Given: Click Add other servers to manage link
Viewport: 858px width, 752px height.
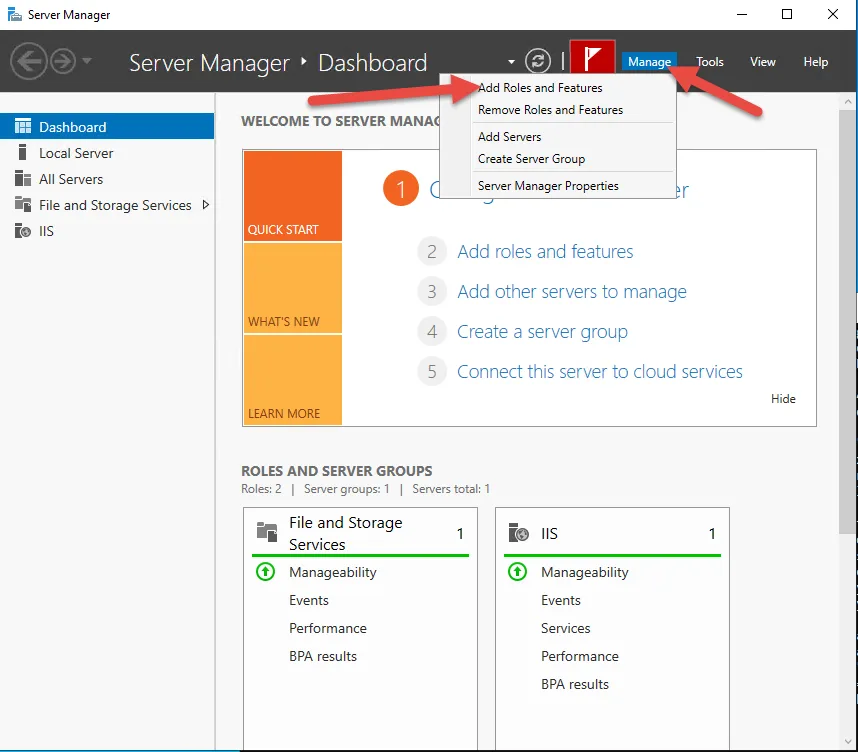Looking at the screenshot, I should coord(571,292).
